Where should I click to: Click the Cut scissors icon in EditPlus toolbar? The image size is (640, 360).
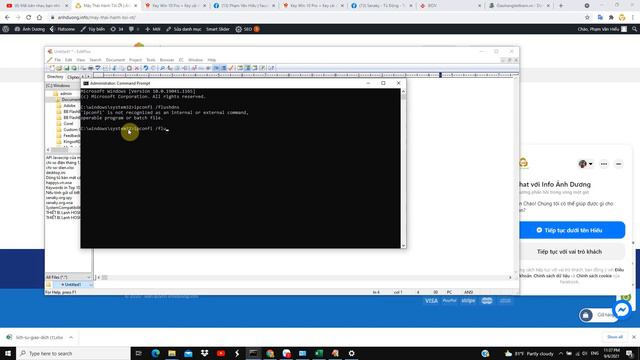pyautogui.click(x=114, y=68)
